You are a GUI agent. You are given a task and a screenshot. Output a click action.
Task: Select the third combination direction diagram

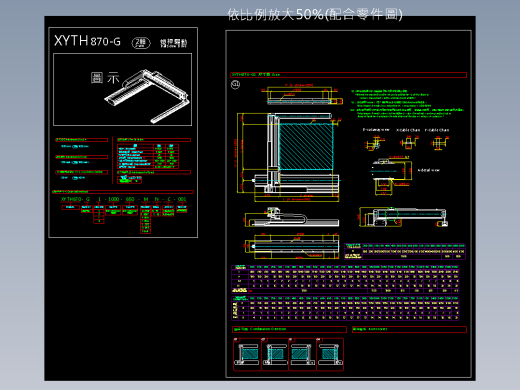tap(302, 354)
